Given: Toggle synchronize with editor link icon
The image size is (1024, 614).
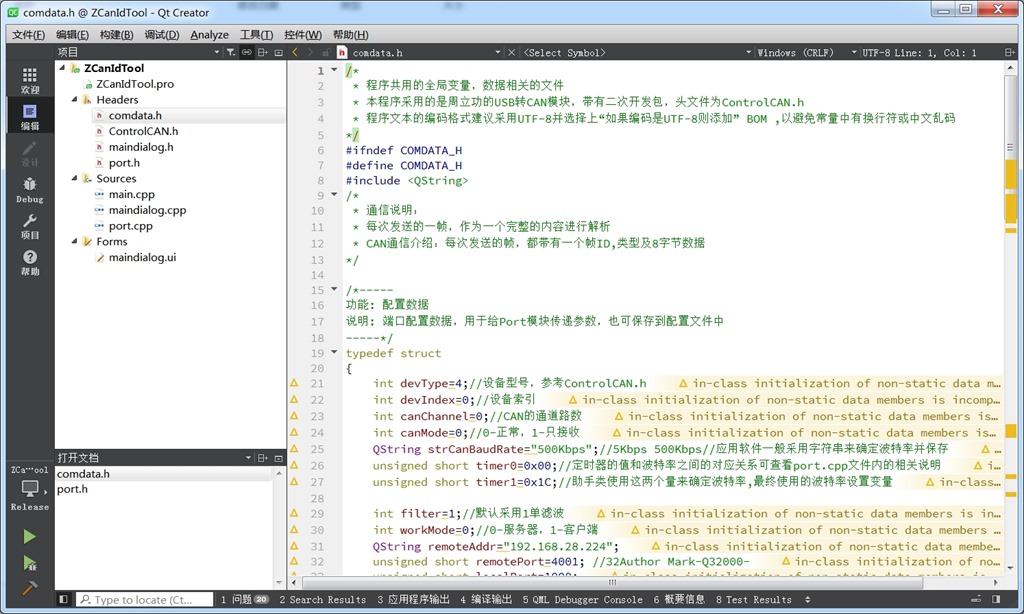Looking at the screenshot, I should coord(246,52).
